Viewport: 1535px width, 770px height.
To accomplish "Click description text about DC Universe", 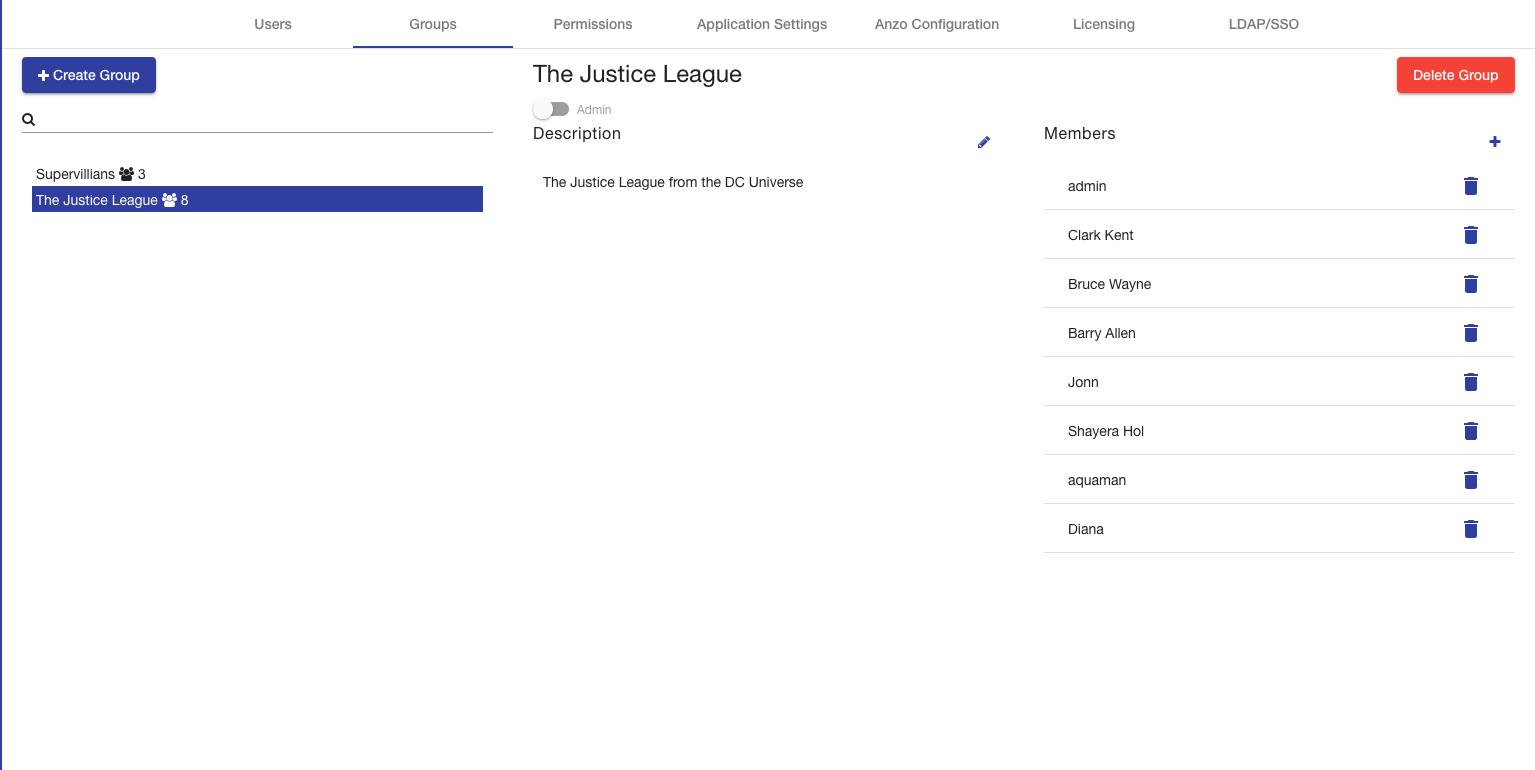I will click(673, 182).
